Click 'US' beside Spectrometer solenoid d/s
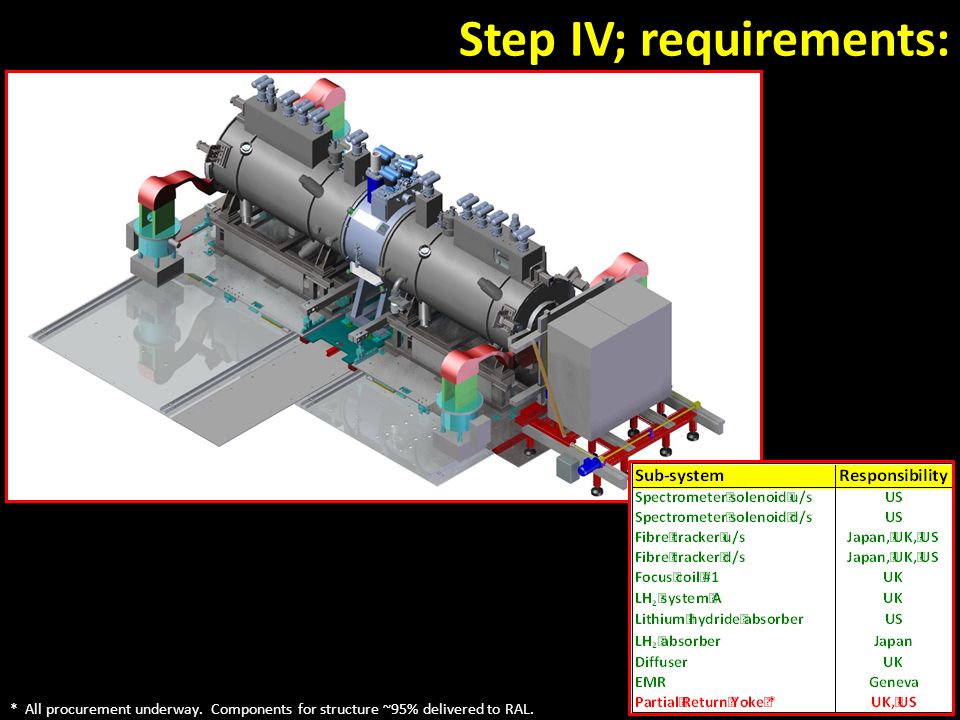 [893, 517]
